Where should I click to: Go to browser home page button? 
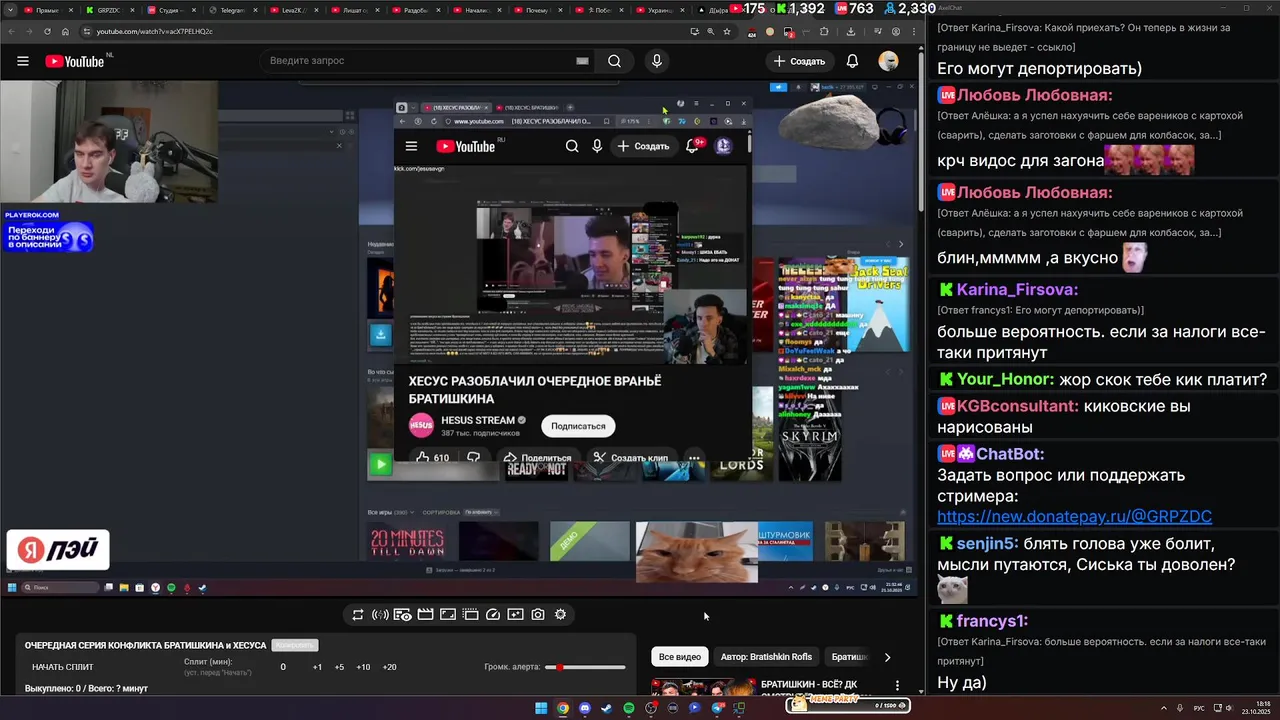66,31
